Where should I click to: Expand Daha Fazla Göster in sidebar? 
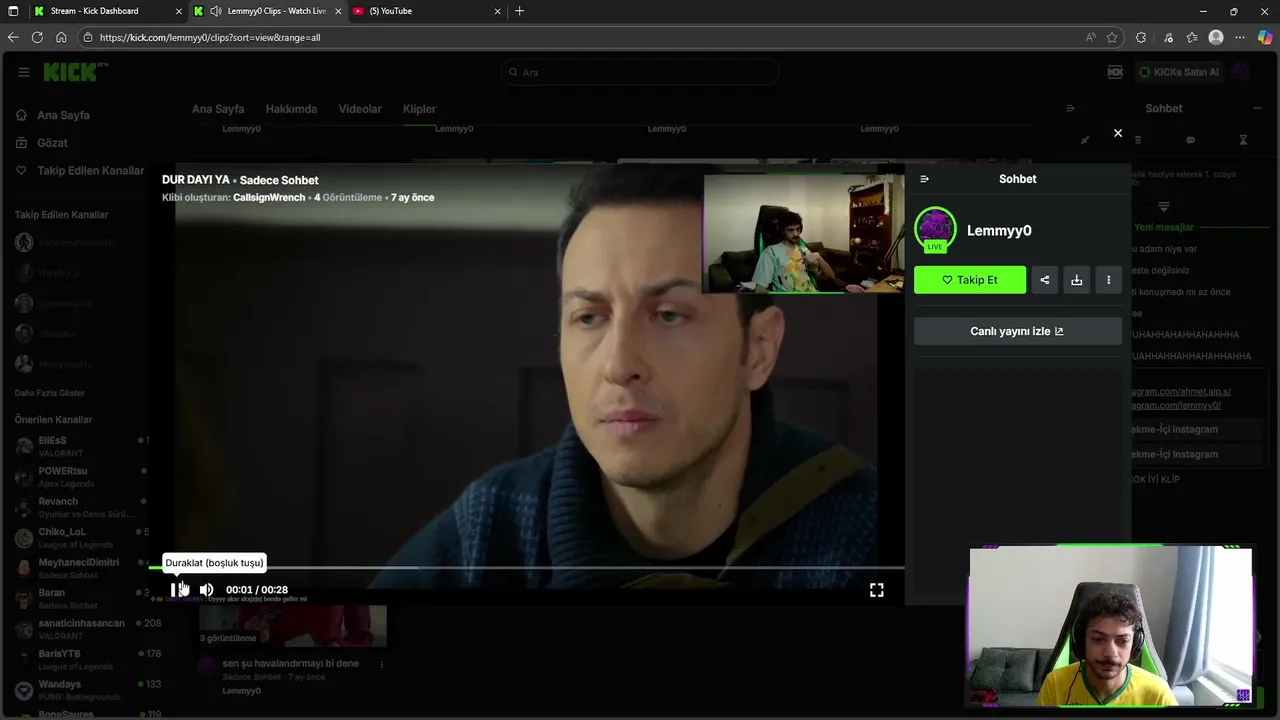click(50, 393)
